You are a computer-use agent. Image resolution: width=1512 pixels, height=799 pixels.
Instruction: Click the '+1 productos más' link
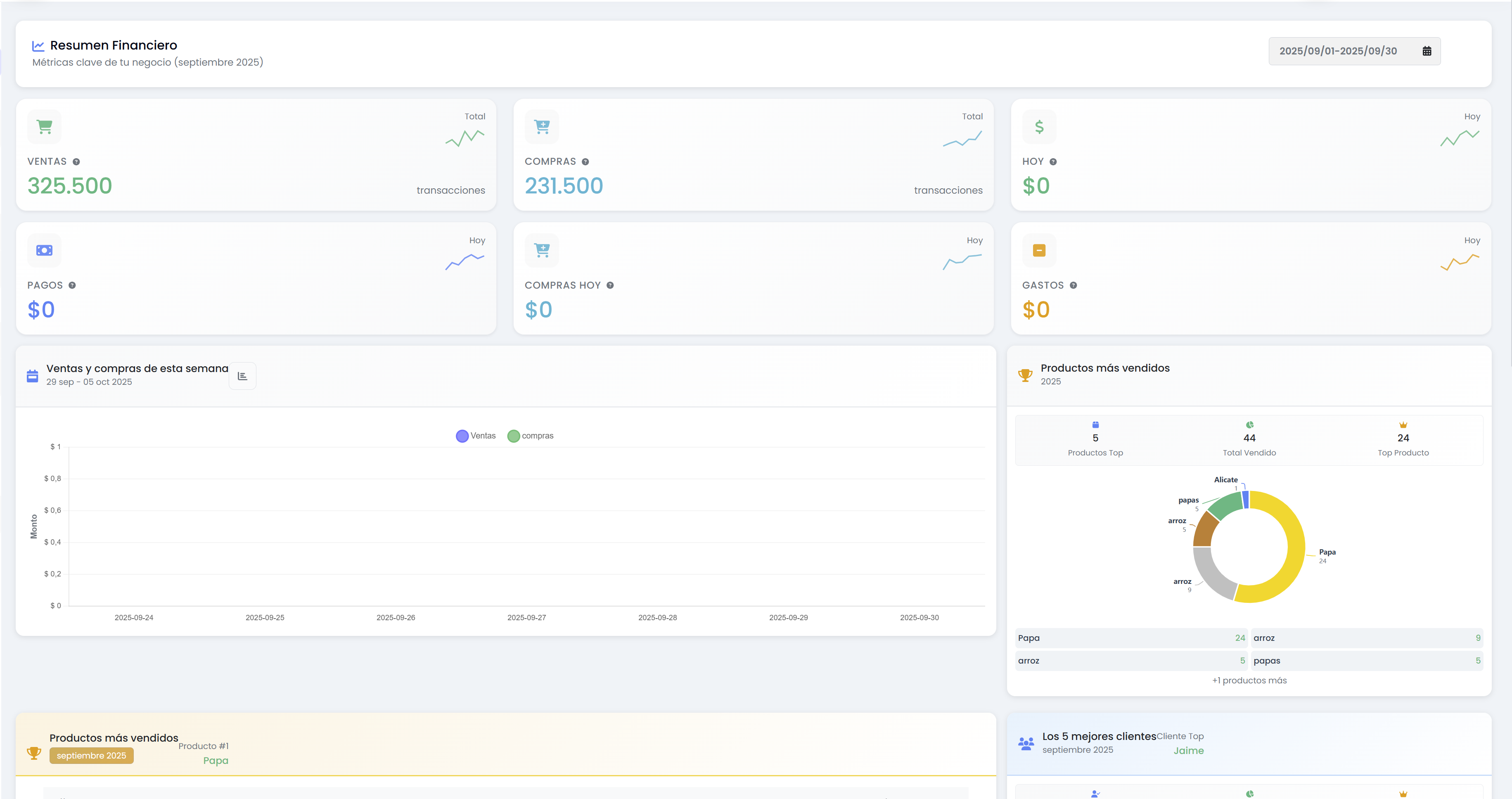pos(1249,680)
